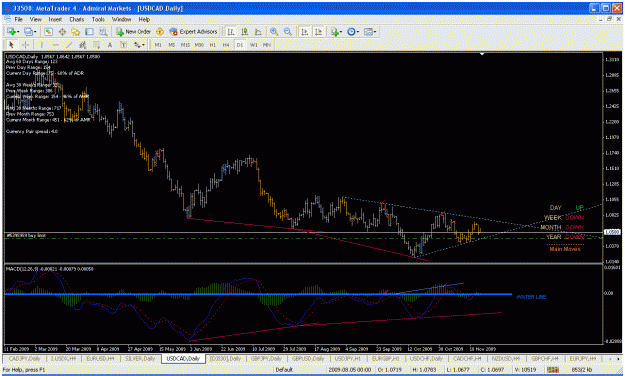Open the View menu
Screen dimensions: 625x376
point(35,19)
